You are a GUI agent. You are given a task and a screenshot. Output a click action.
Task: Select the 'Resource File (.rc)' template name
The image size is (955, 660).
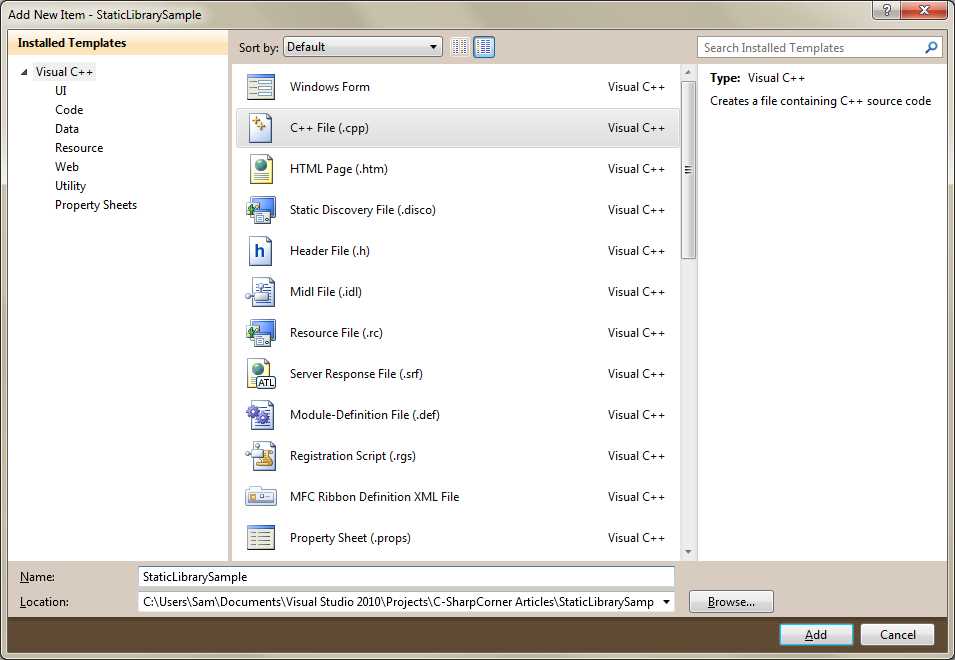point(336,333)
